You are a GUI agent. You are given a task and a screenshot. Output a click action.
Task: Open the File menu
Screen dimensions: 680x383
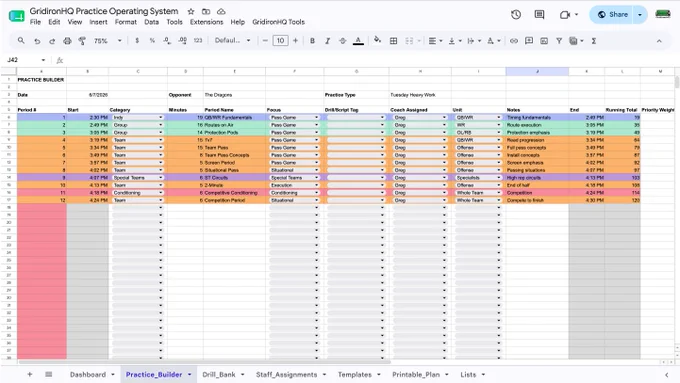[36, 22]
